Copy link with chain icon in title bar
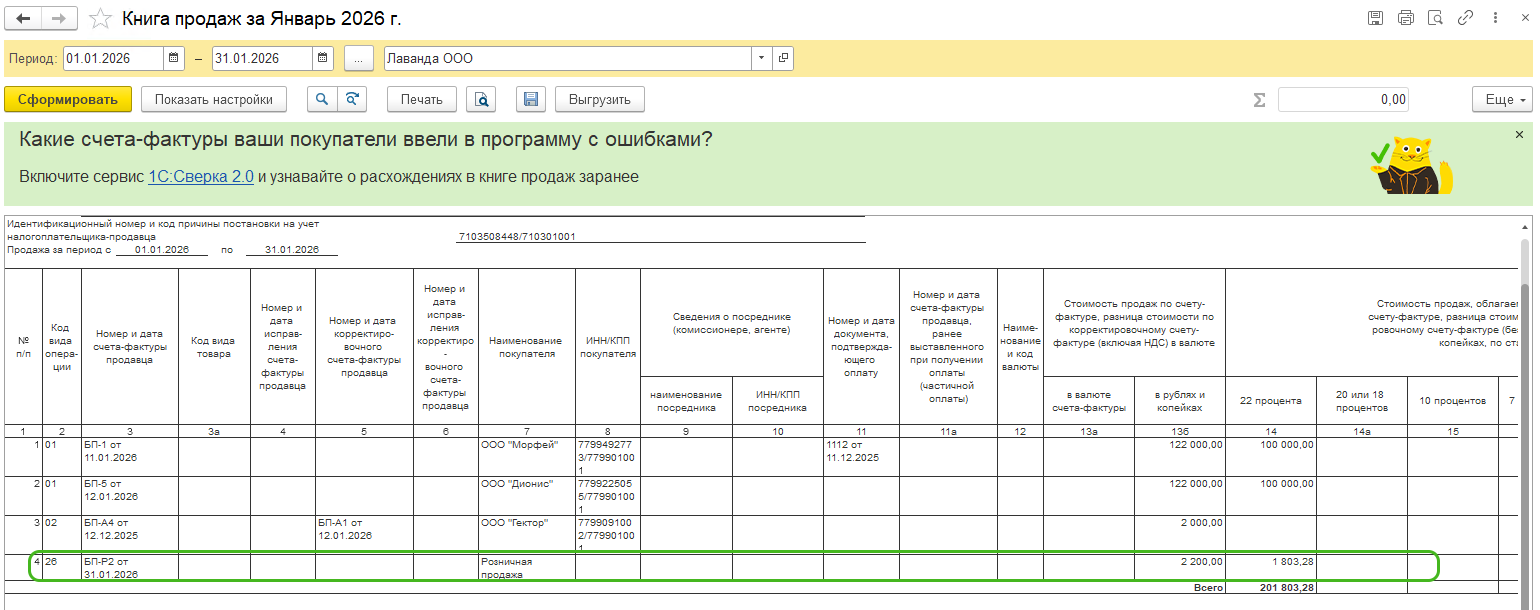This screenshot has height=610, width=1540. click(x=1466, y=18)
